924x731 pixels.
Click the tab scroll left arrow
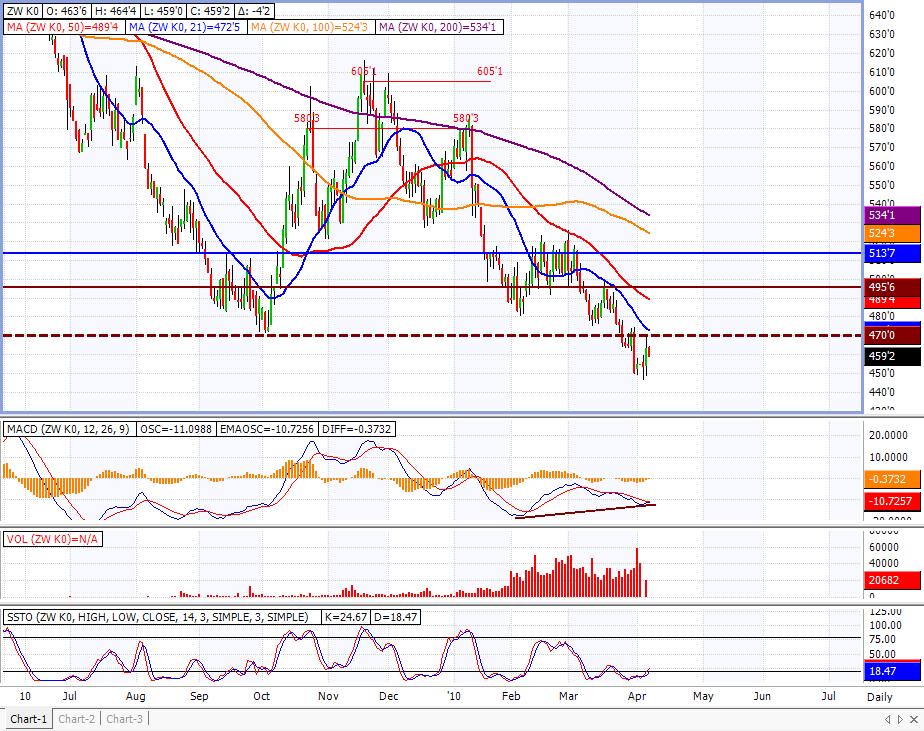point(887,720)
